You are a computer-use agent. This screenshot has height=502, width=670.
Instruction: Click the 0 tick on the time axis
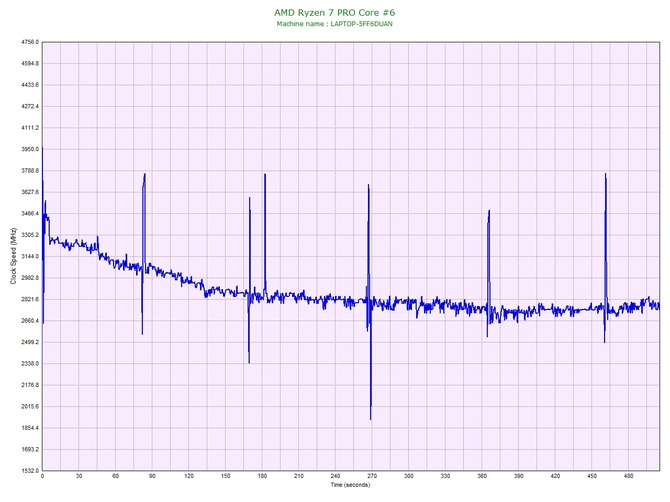pyautogui.click(x=42, y=476)
